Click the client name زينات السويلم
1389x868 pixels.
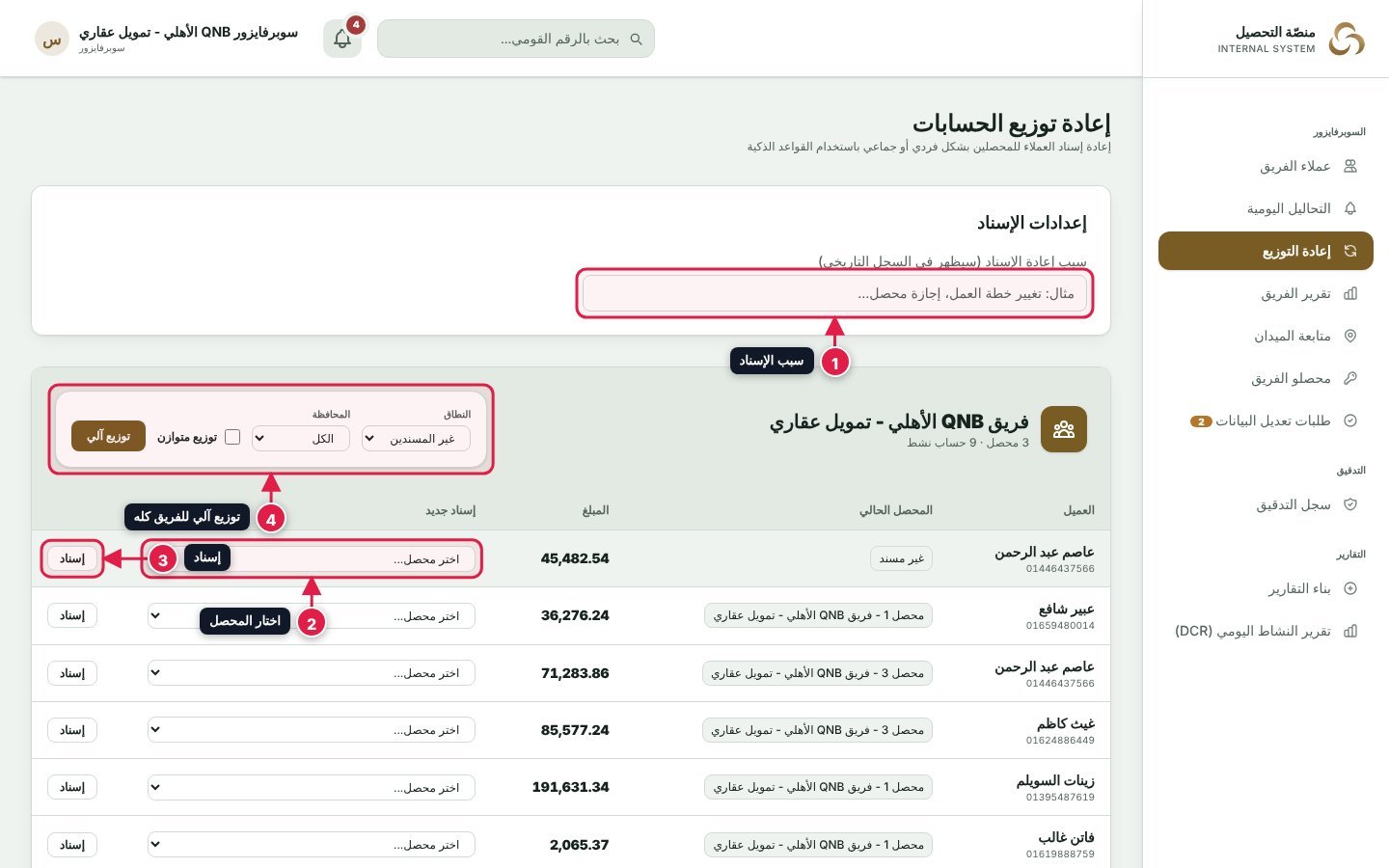(x=1055, y=780)
